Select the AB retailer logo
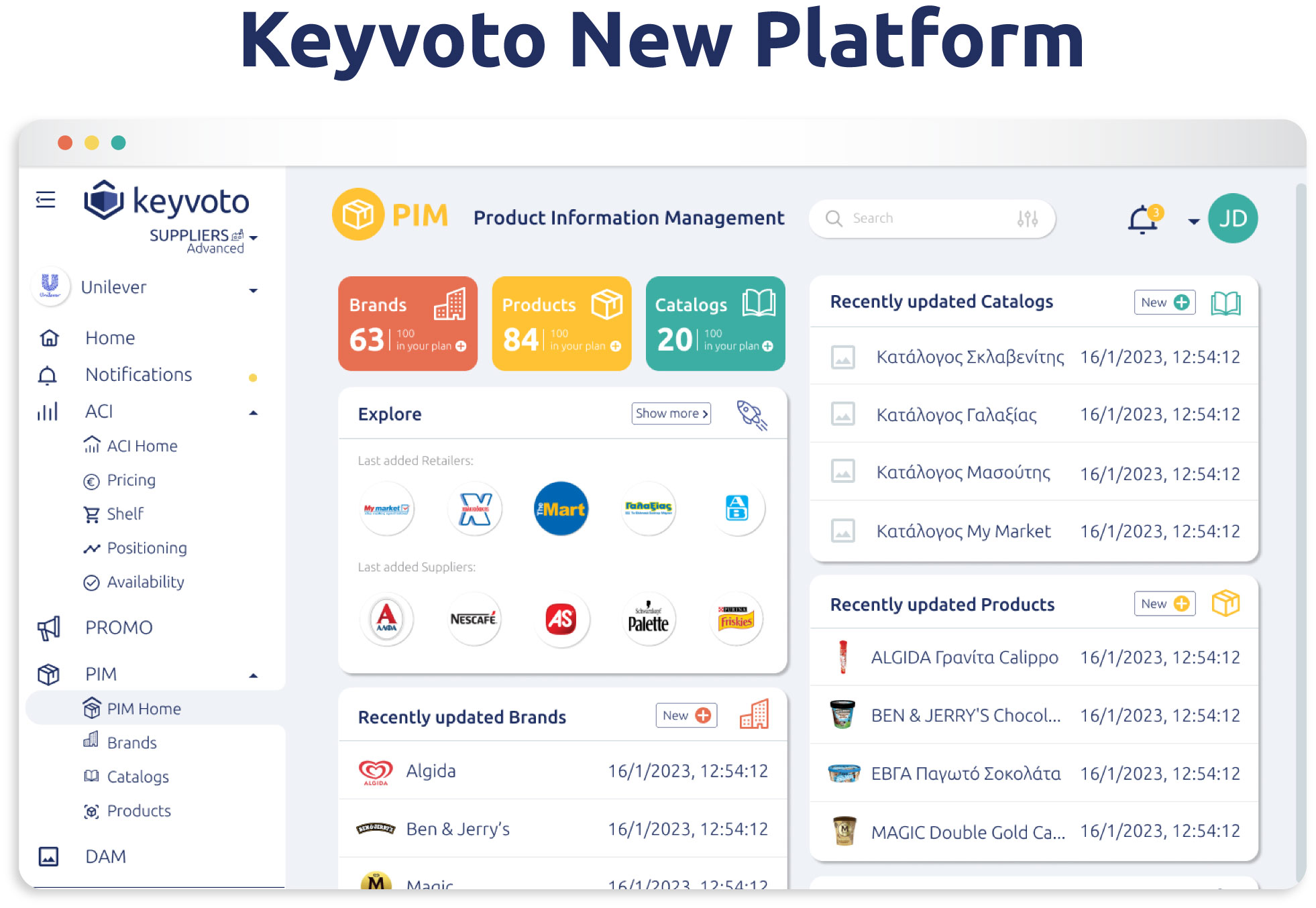The image size is (1316, 908). 736,508
